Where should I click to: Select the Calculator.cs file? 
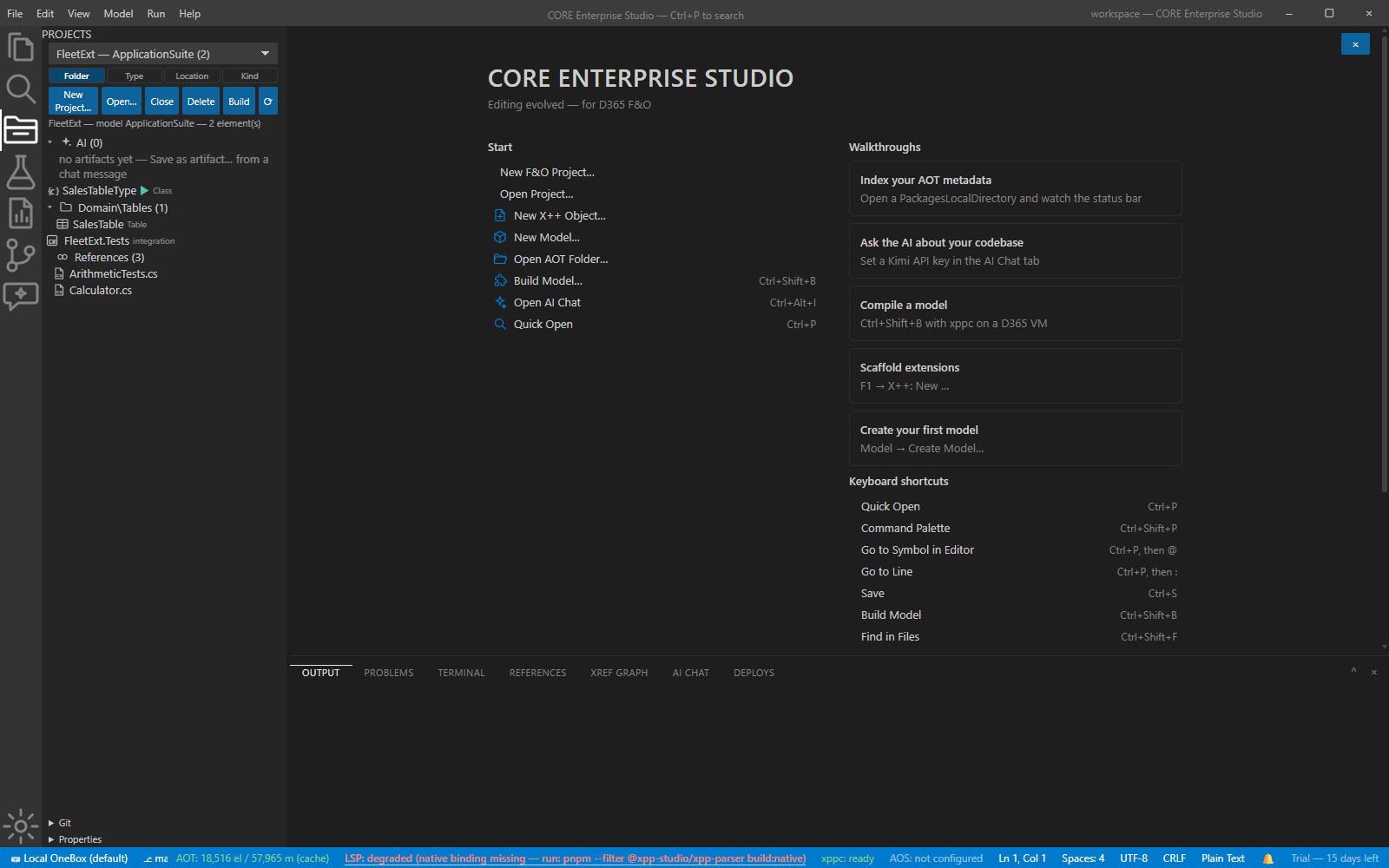pyautogui.click(x=101, y=290)
